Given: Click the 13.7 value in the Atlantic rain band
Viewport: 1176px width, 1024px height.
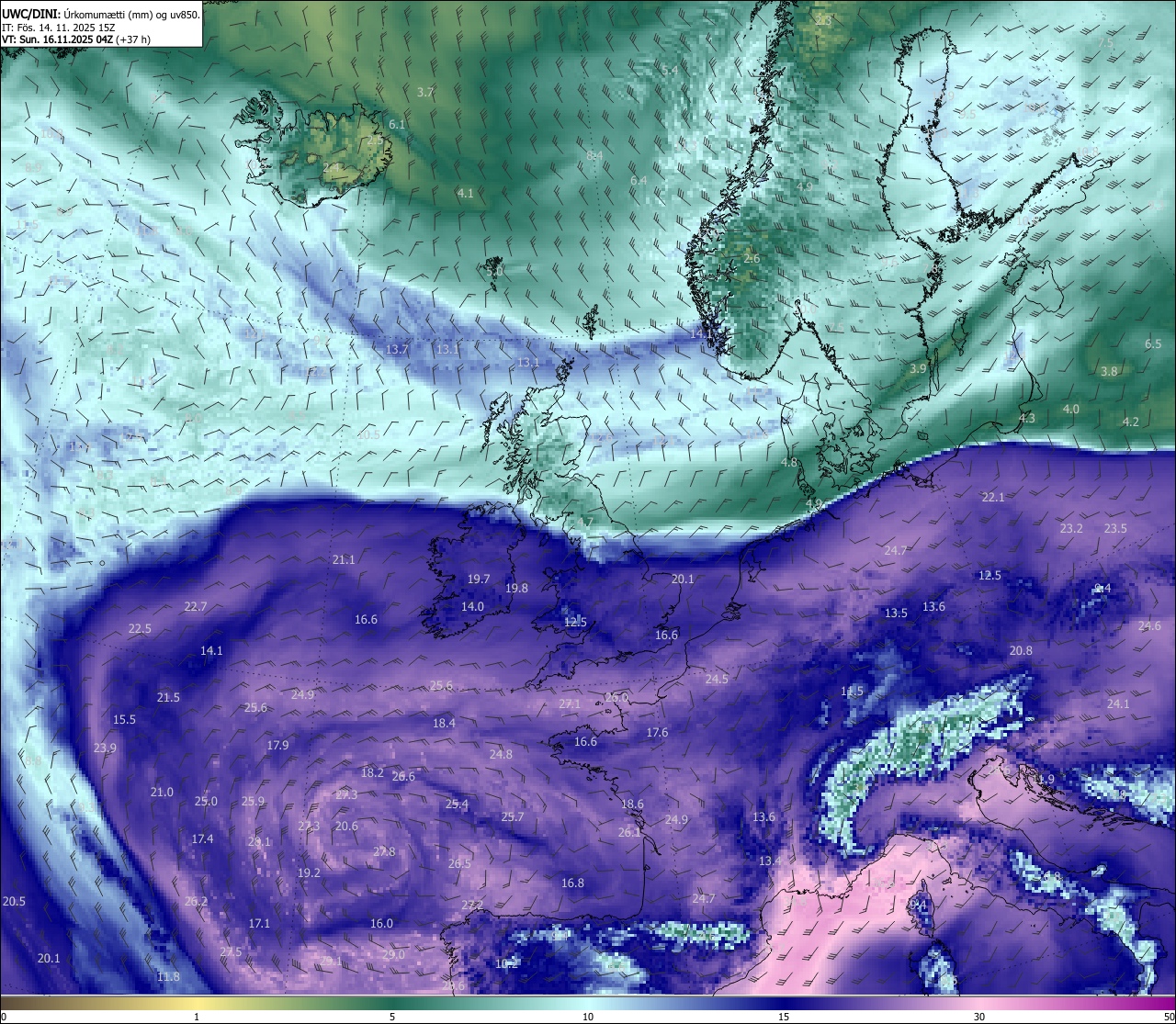Looking at the screenshot, I should coord(397,350).
